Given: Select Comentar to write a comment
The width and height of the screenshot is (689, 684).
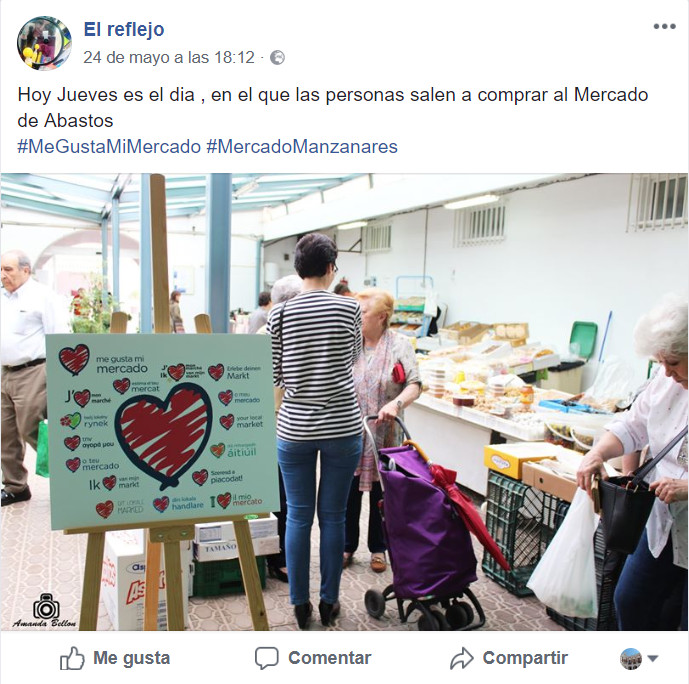Looking at the screenshot, I should tap(330, 658).
